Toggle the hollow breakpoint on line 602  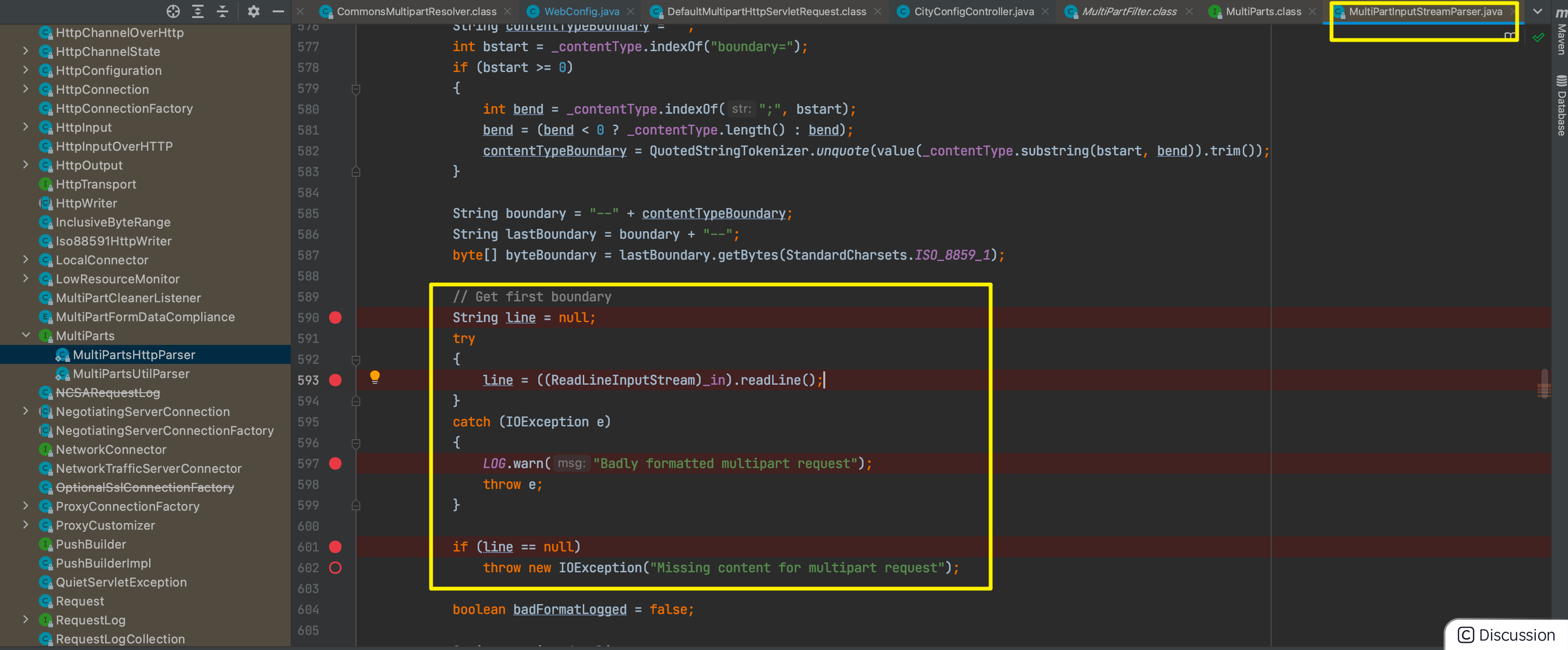coord(335,568)
